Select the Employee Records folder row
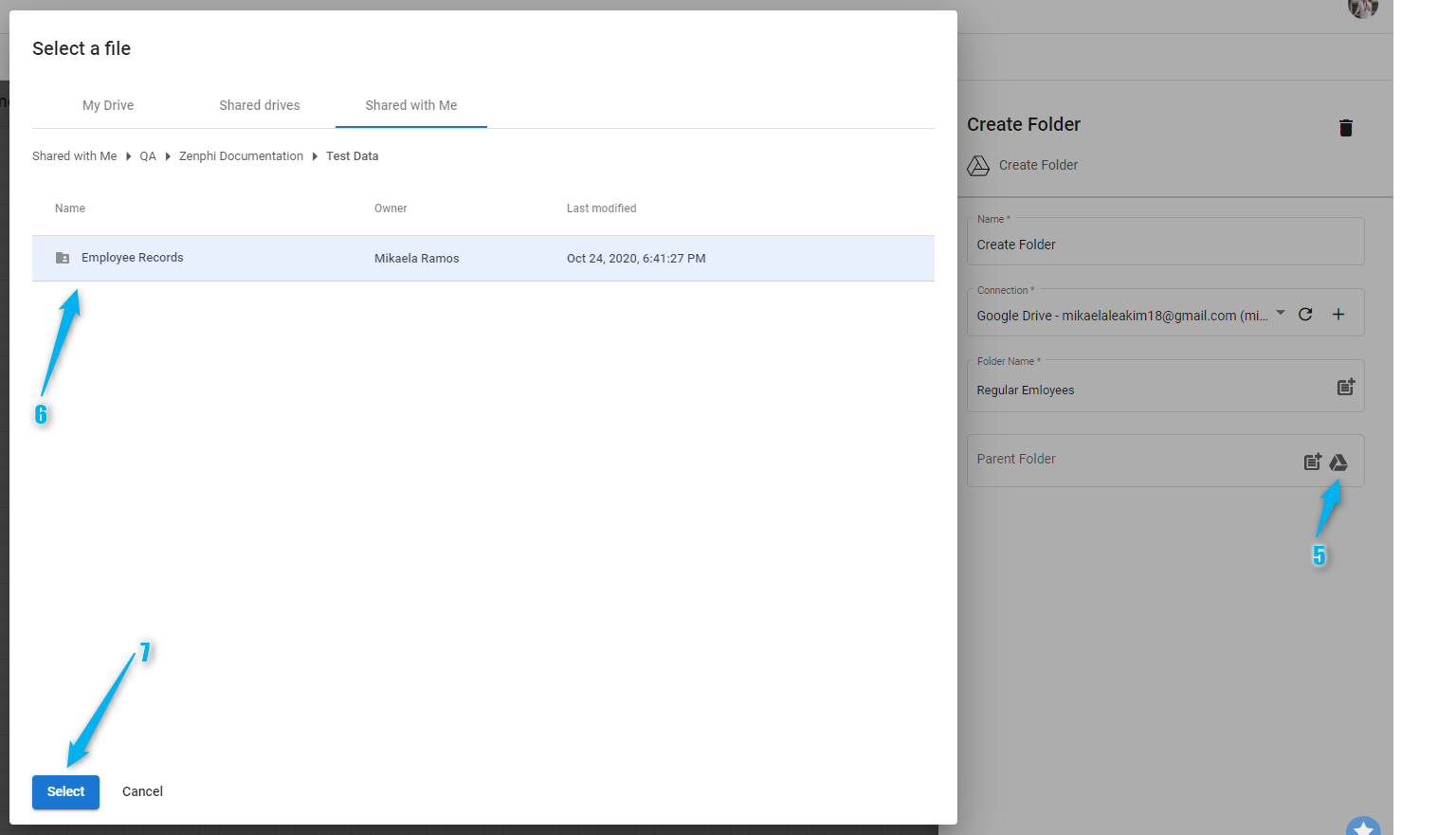Image resolution: width=1456 pixels, height=835 pixels. [483, 258]
